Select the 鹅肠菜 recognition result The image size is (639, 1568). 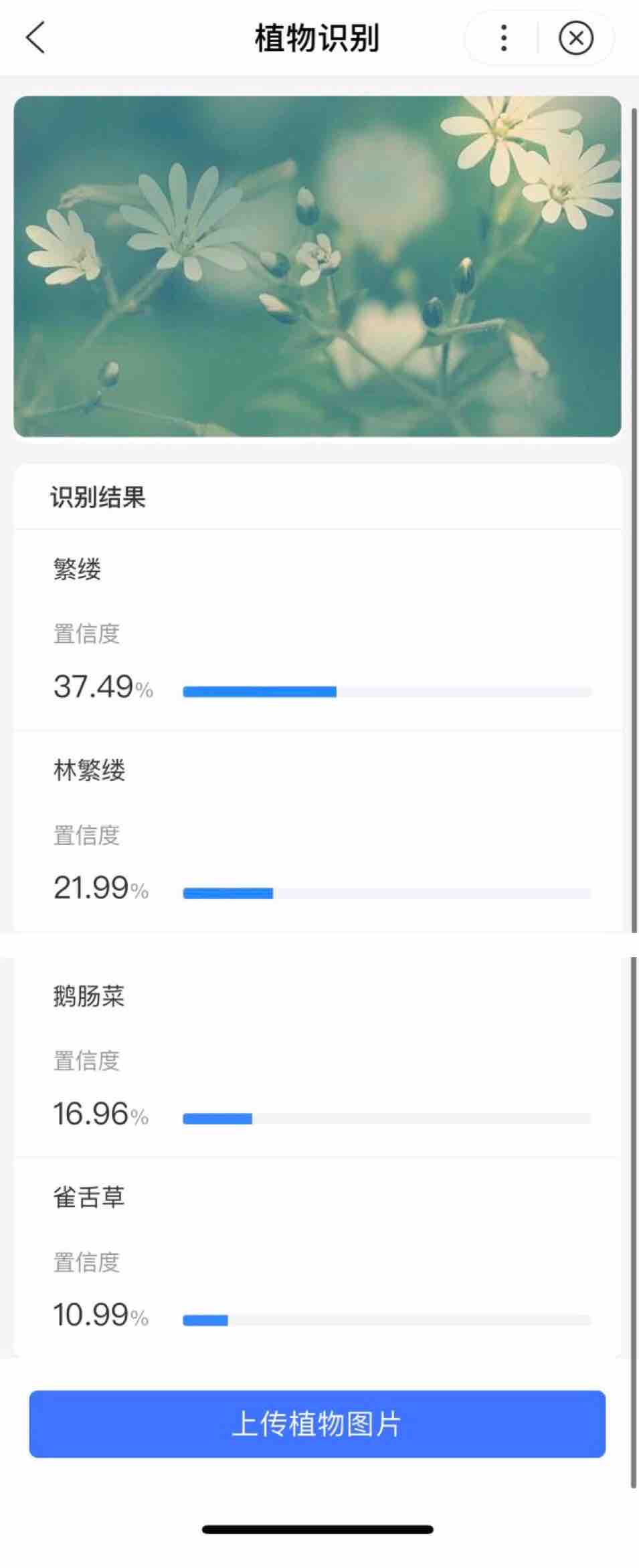[x=317, y=1056]
